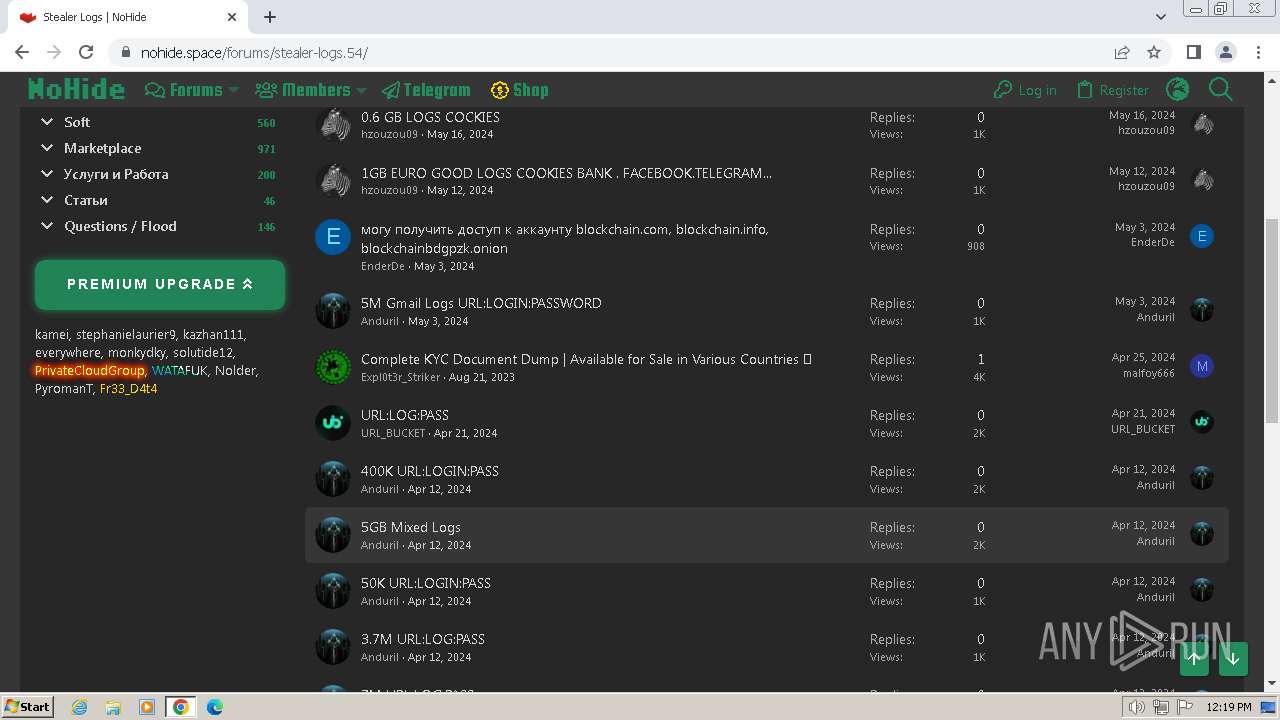The image size is (1280, 720).
Task: Open the Chrome tab search chevron
Action: [1161, 17]
